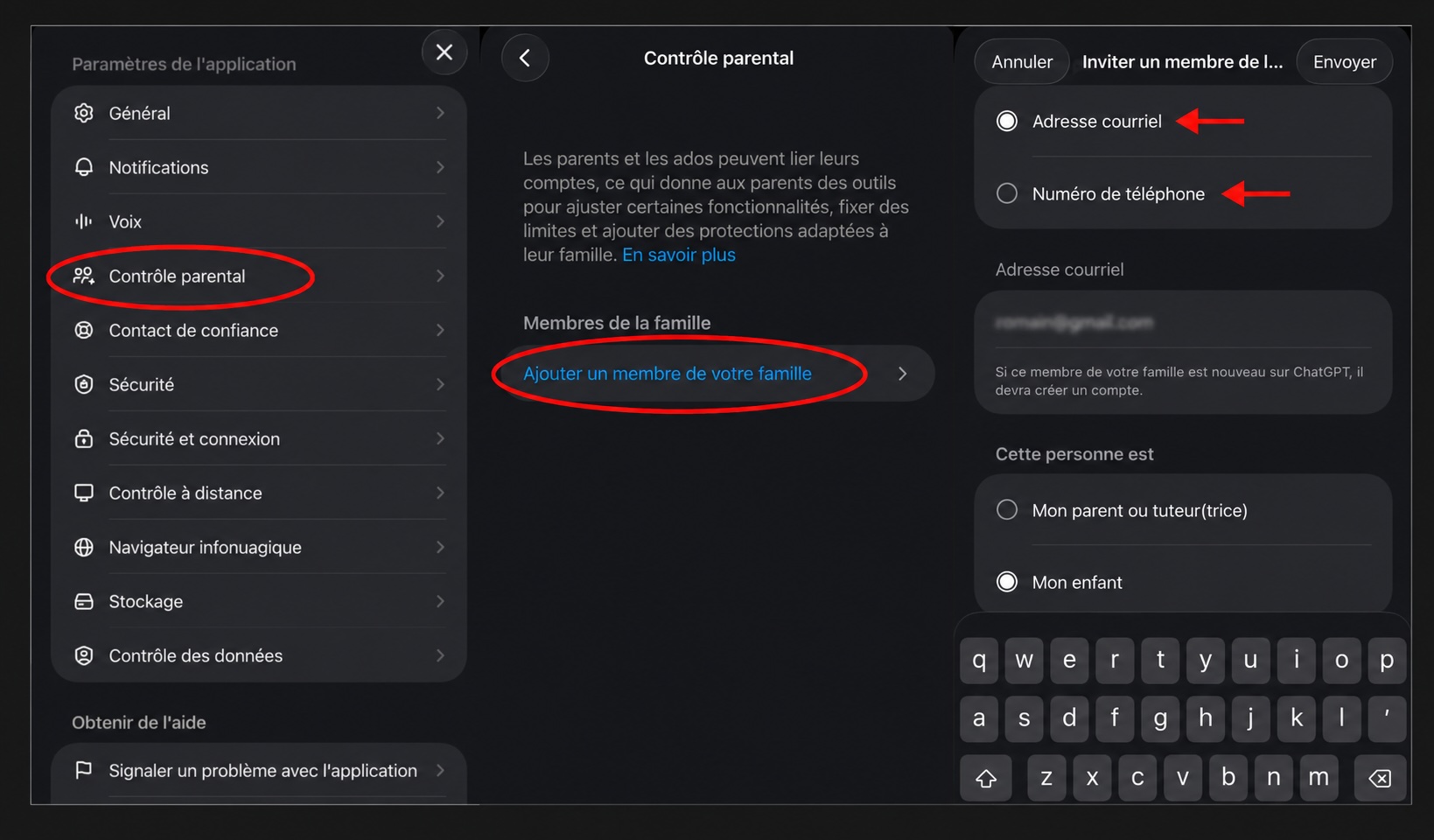
Task: Click the Adresse courriel input field
Action: pos(1183,323)
